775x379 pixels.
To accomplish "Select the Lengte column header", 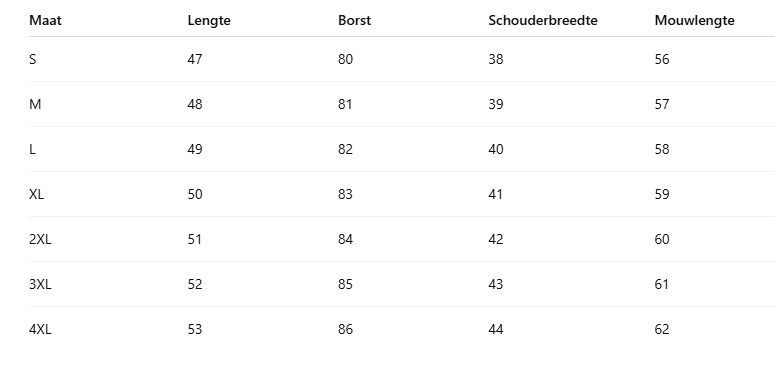I will pos(209,21).
